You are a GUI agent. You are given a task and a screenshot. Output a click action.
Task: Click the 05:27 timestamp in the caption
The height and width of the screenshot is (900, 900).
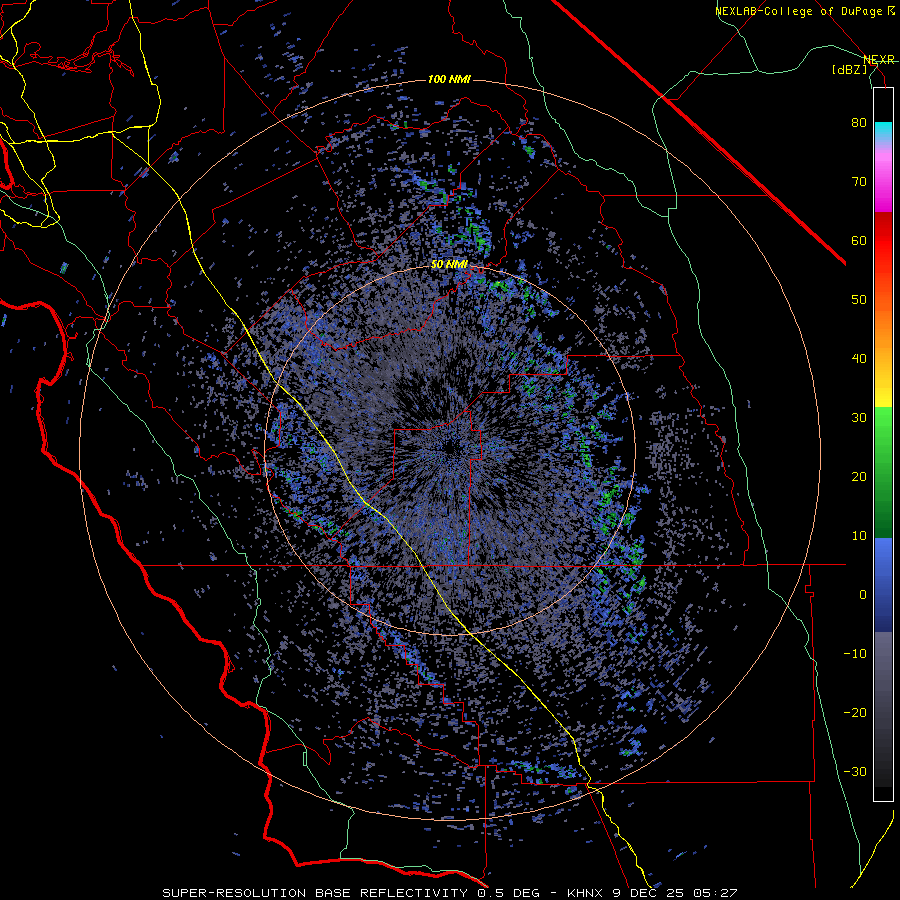coord(717,893)
